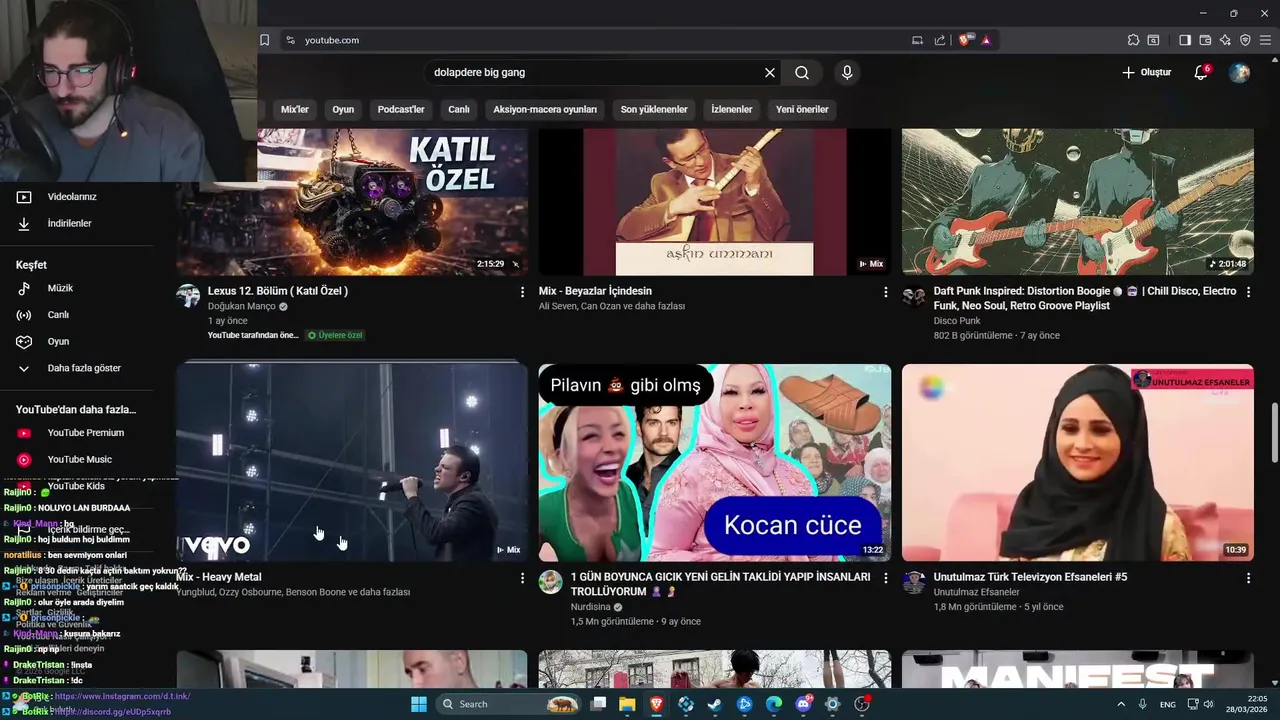Open File Explorer from the taskbar
1280x720 pixels.
(627, 704)
